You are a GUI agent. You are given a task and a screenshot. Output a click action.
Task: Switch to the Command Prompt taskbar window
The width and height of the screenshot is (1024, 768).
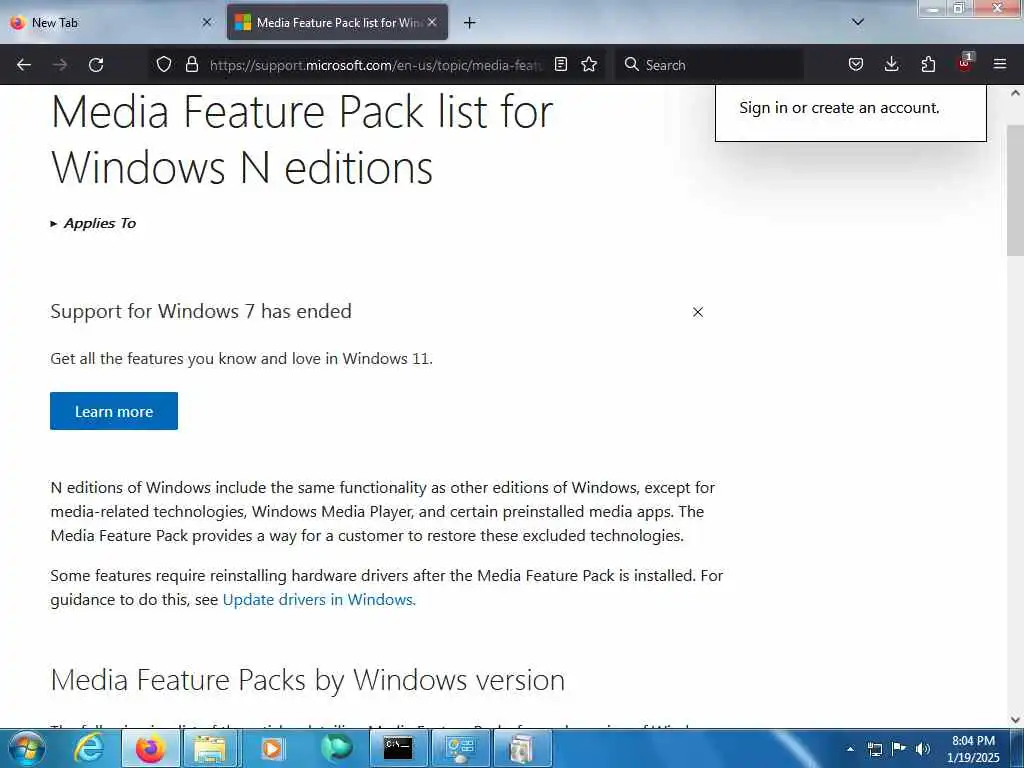click(x=398, y=748)
